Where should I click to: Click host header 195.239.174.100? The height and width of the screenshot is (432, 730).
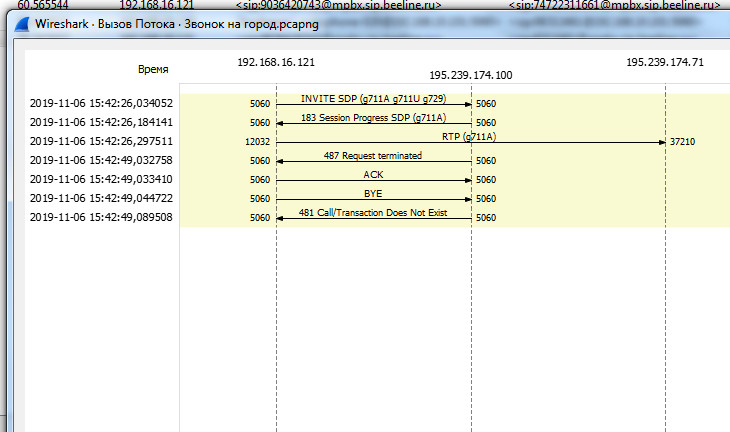coord(471,75)
